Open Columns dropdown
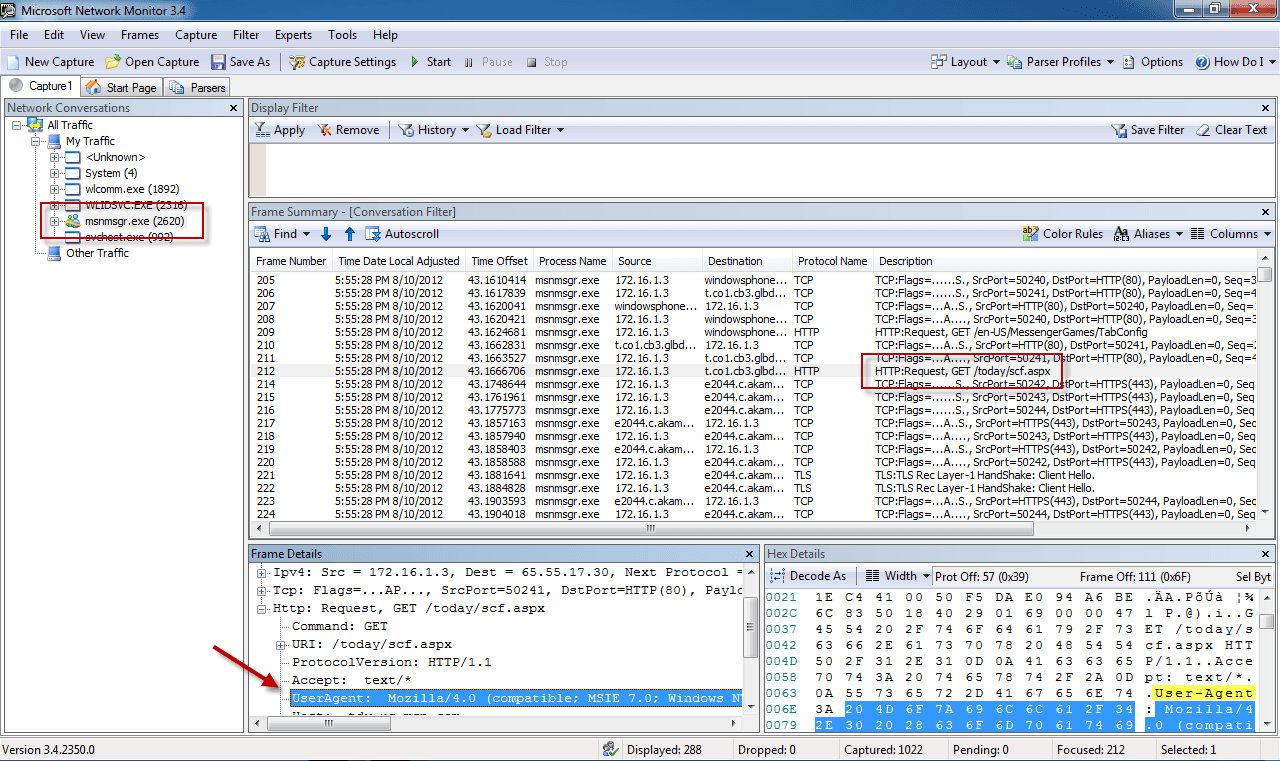The width and height of the screenshot is (1280, 761). click(1231, 234)
